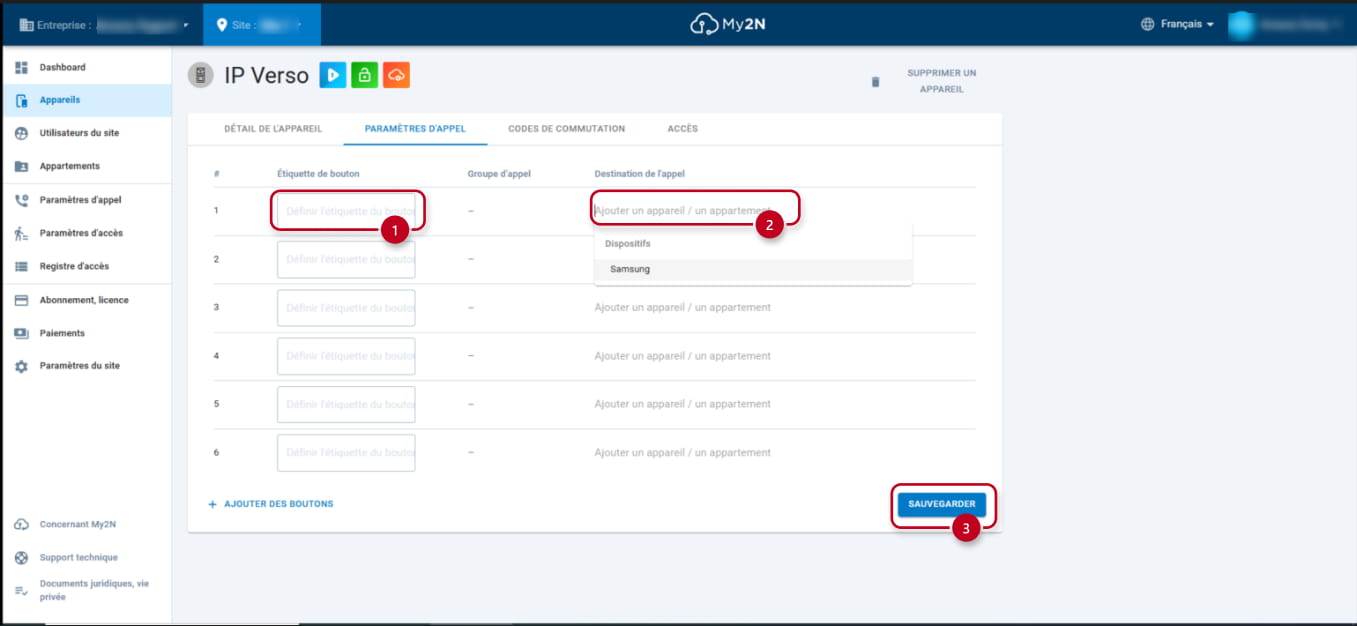
Task: Click the Paramètres d'accès person icon
Action: (x=21, y=233)
